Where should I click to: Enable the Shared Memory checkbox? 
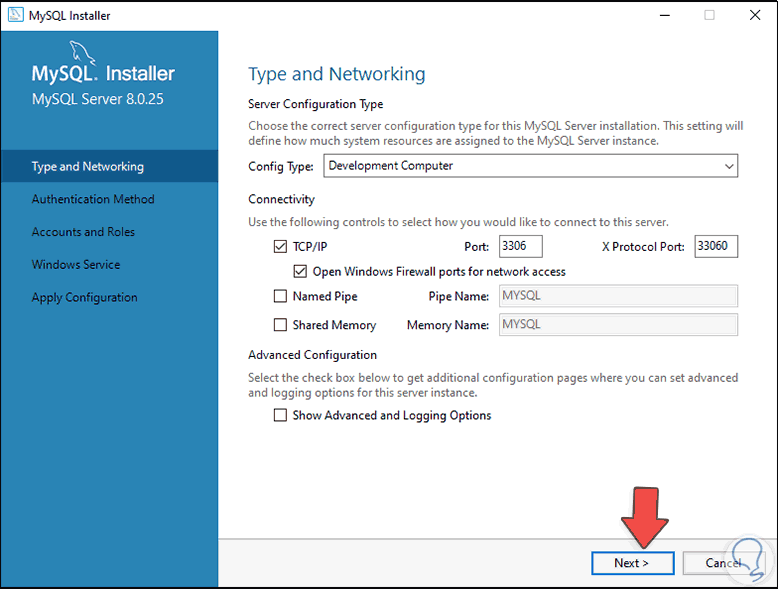[x=280, y=325]
